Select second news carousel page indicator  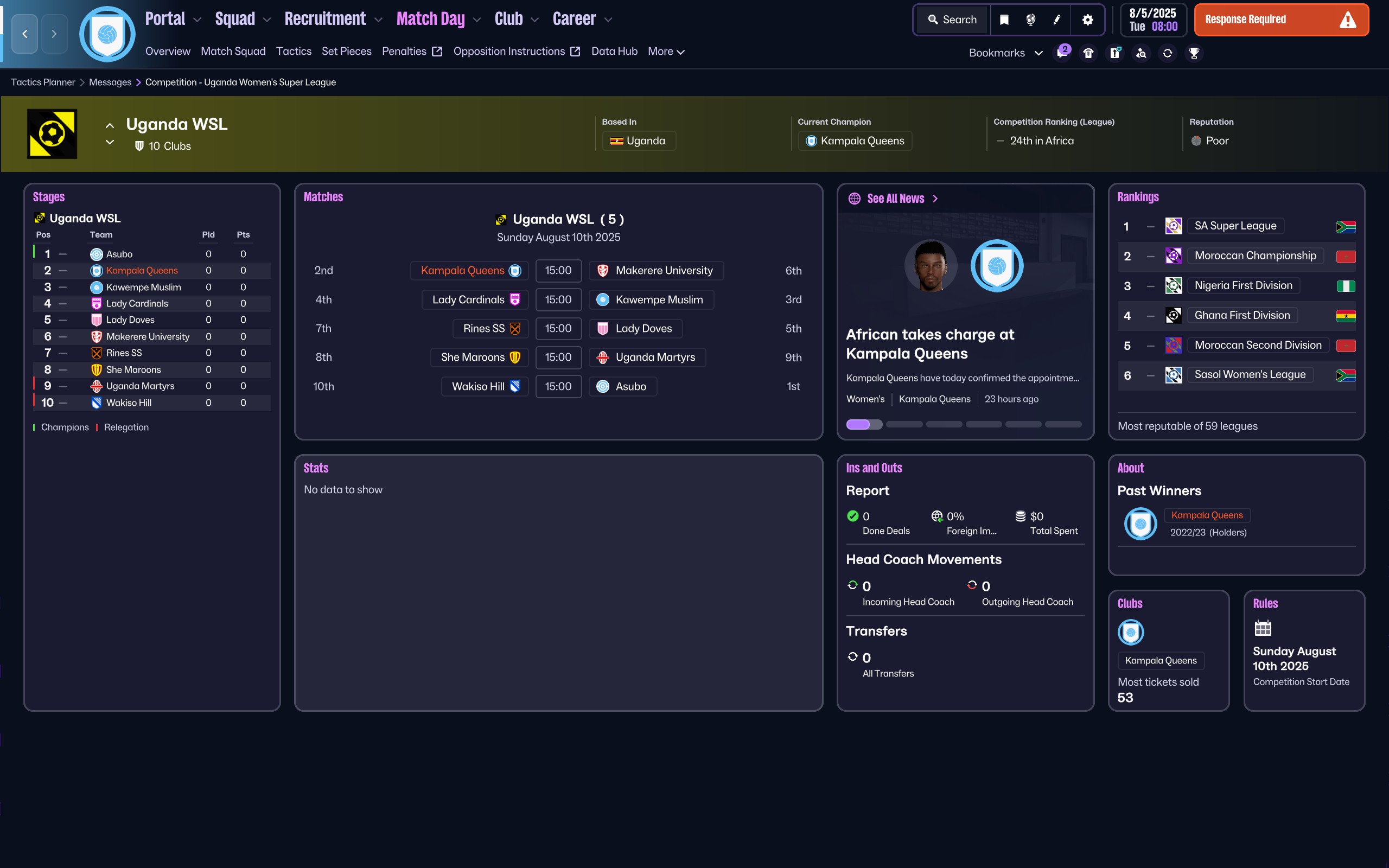(x=904, y=425)
